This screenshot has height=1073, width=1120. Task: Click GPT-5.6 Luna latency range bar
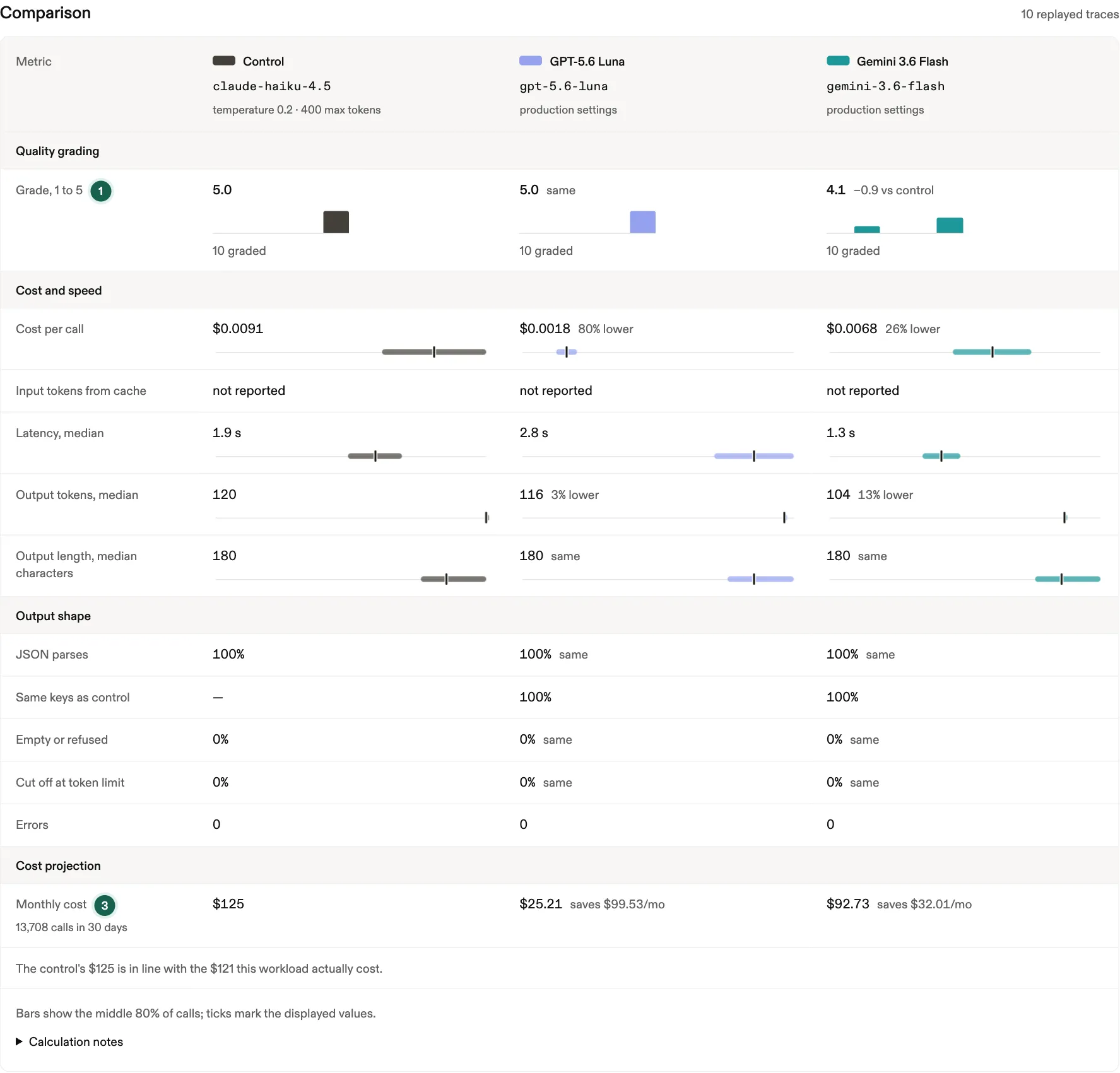pyautogui.click(x=754, y=456)
